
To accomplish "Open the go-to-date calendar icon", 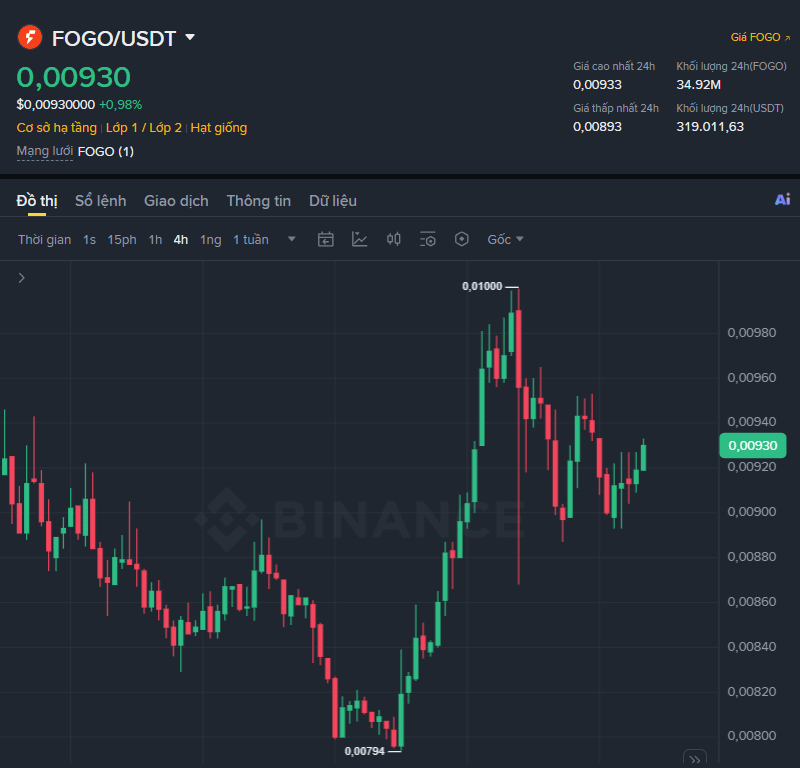I will point(326,239).
